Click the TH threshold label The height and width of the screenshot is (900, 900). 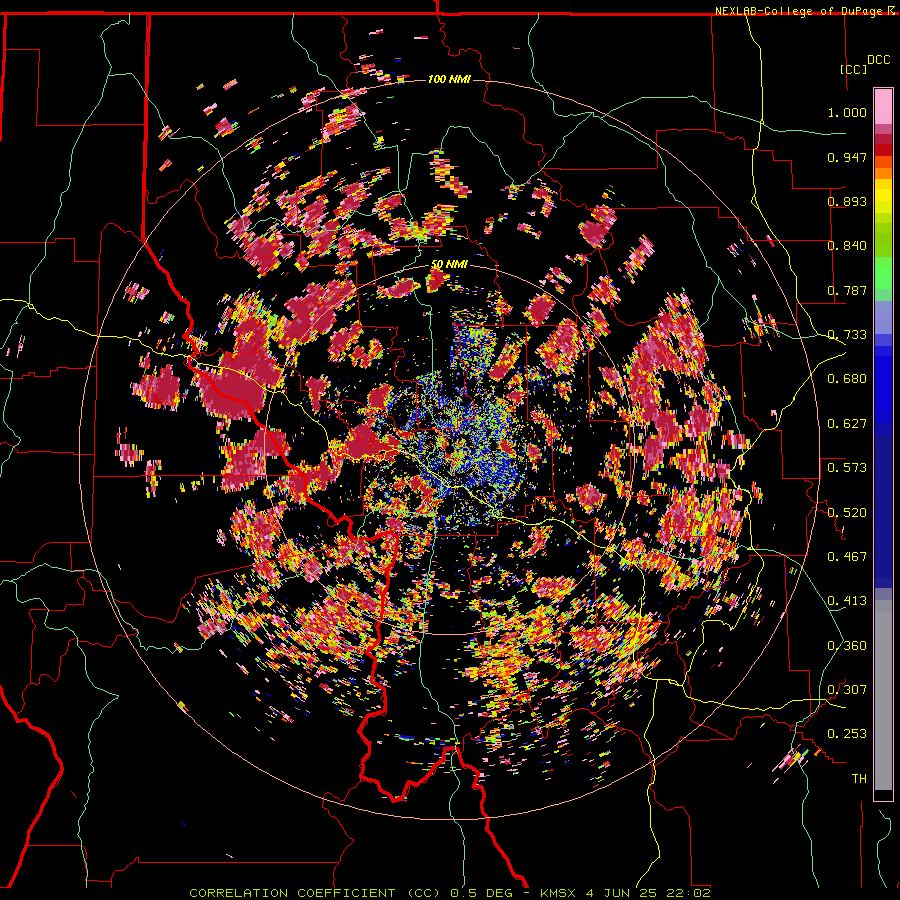click(x=859, y=779)
